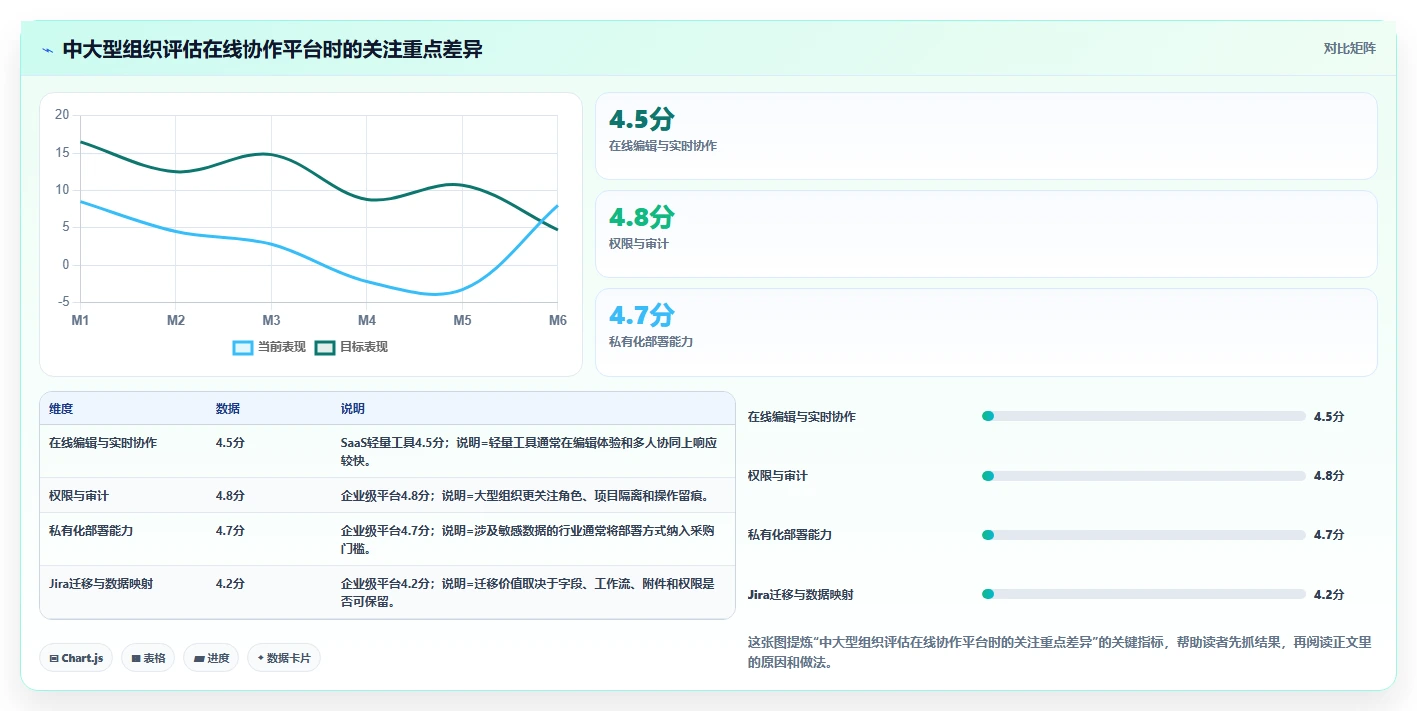Click the 在线编辑与实时协作 progress bar
This screenshot has height=711, width=1417.
(x=1144, y=416)
